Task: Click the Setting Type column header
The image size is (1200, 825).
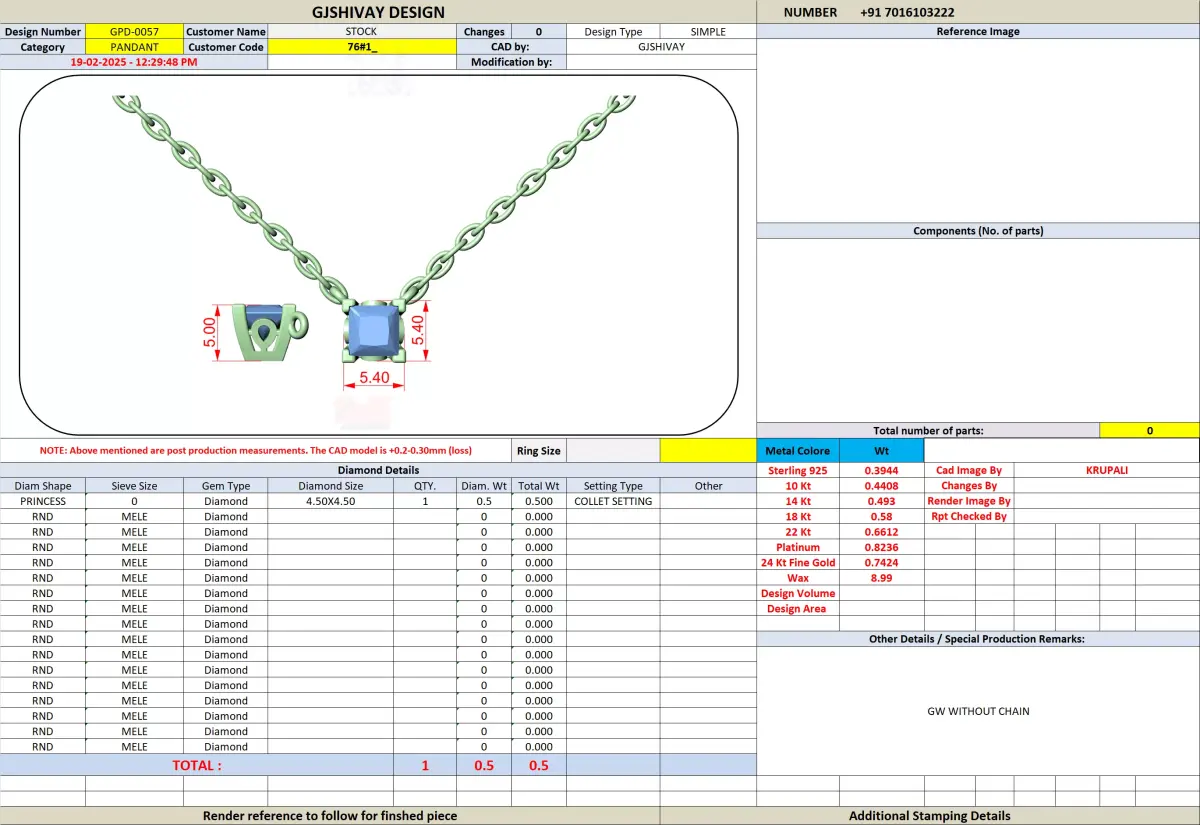Action: 613,486
